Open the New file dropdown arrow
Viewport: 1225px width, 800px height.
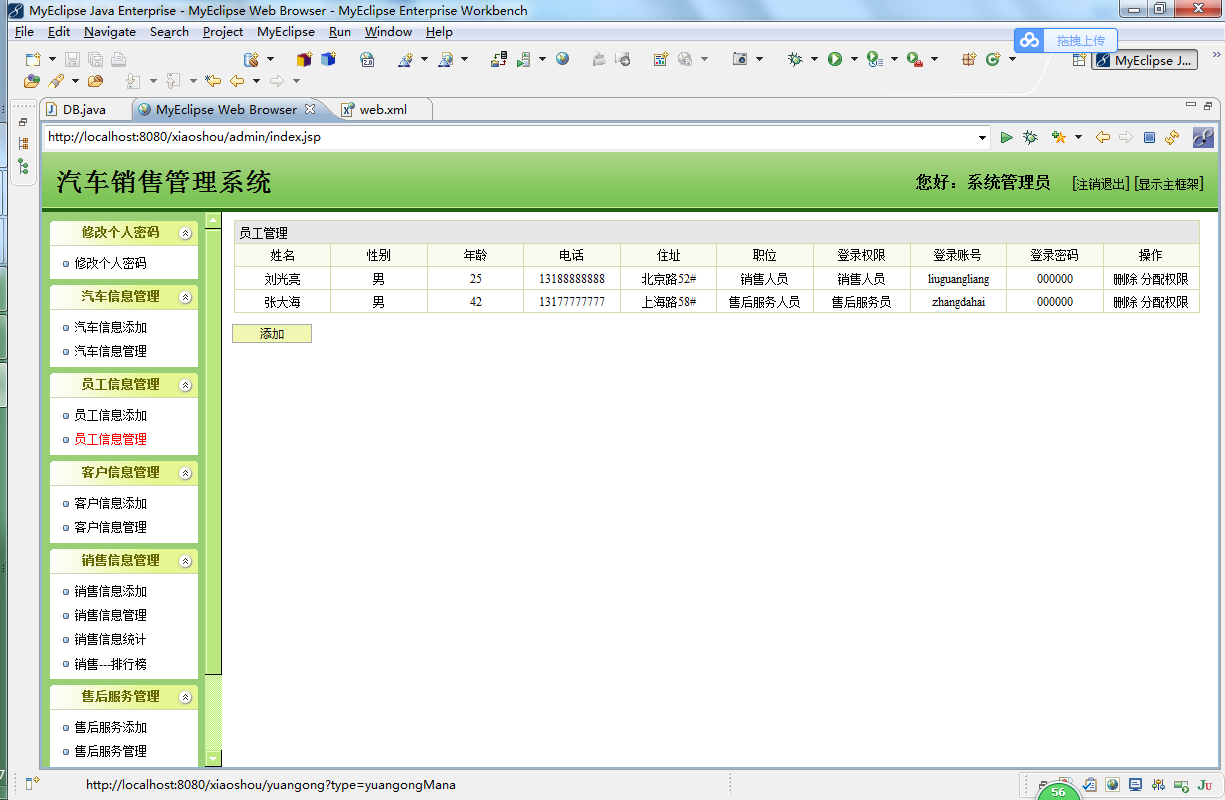coord(51,60)
